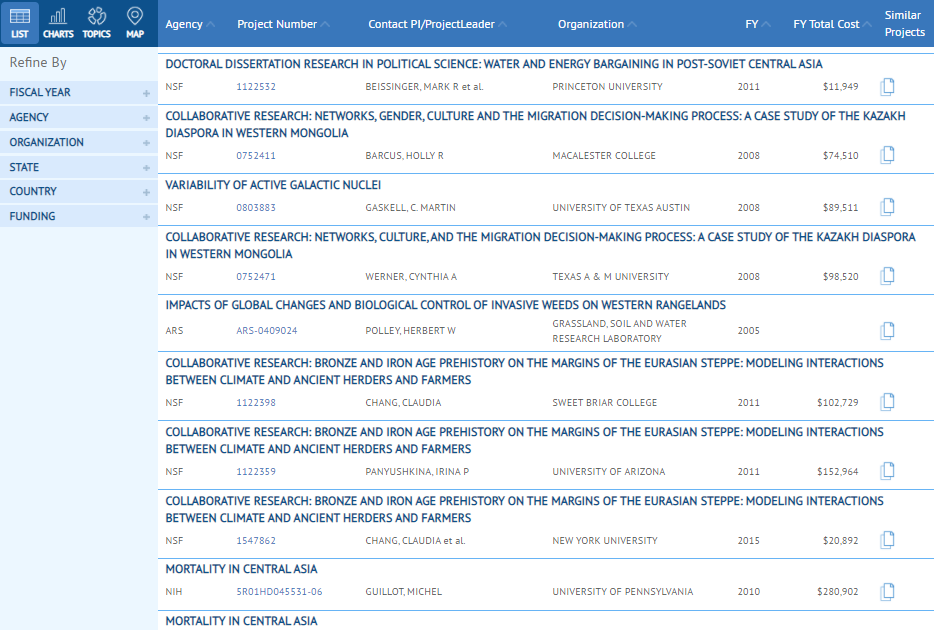View similar projects for ARS-0409024

[887, 330]
